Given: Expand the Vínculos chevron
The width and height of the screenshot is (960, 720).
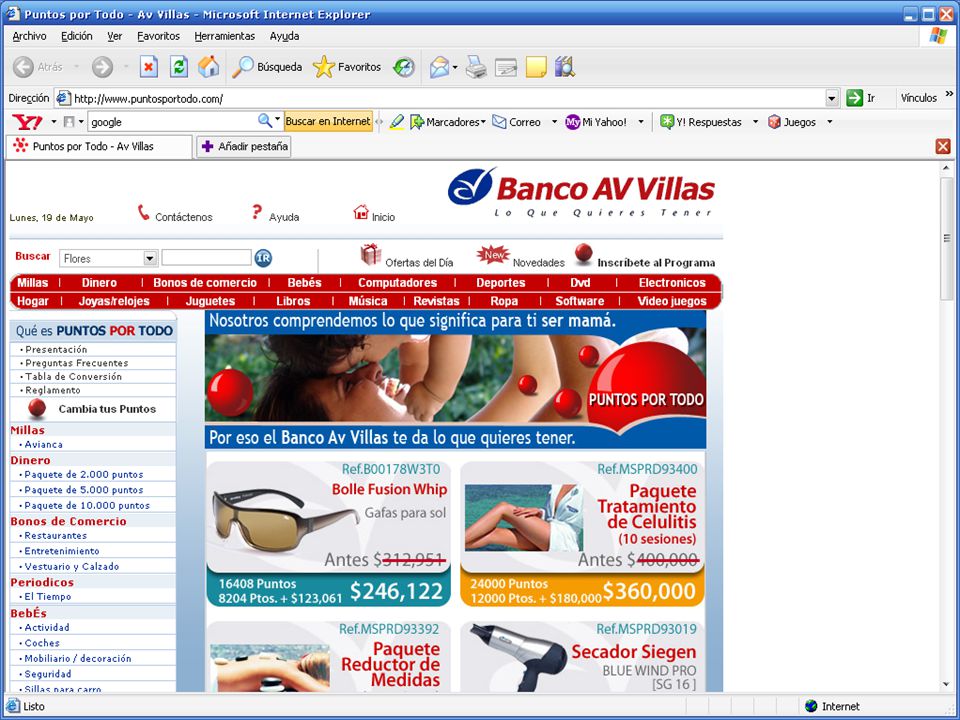Looking at the screenshot, I should click(x=950, y=94).
